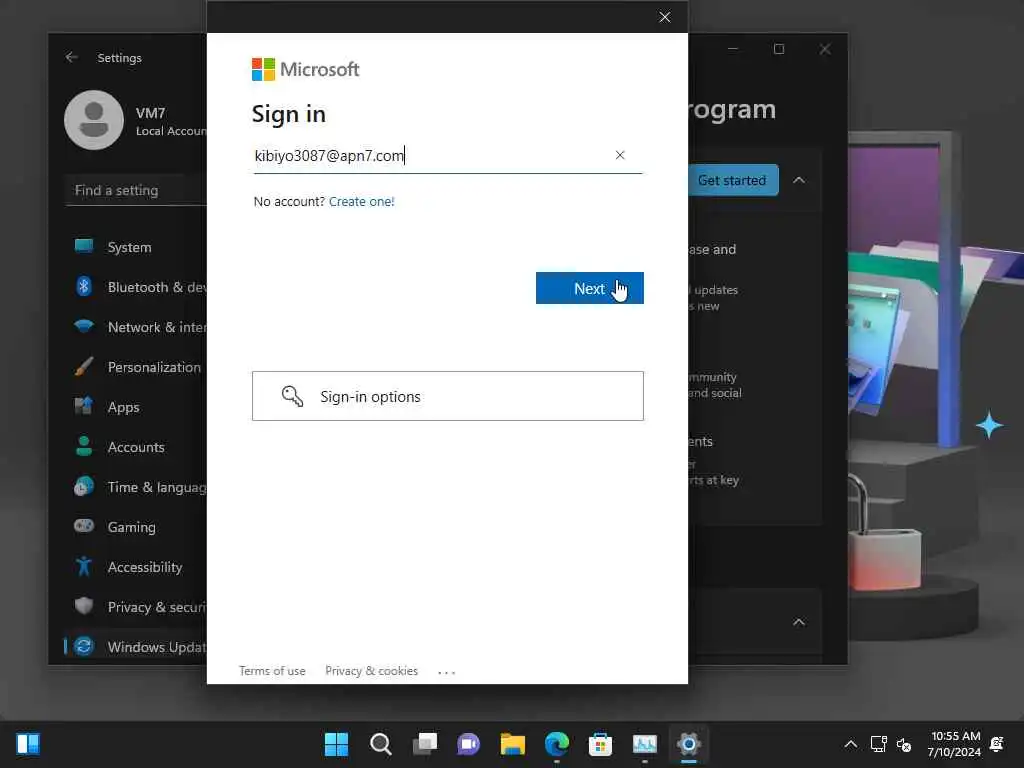This screenshot has height=768, width=1024.
Task: Click the Next button in Sign in dialog
Action: pos(589,288)
